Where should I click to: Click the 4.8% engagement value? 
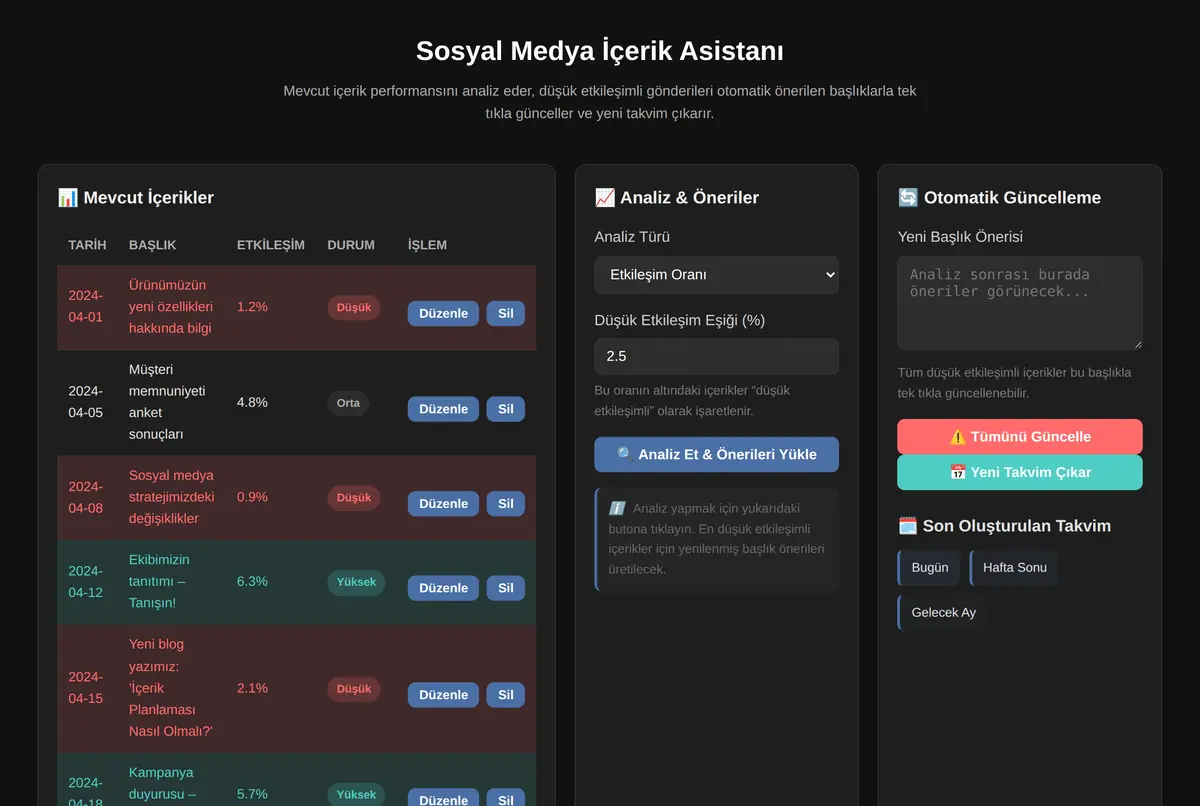(252, 402)
